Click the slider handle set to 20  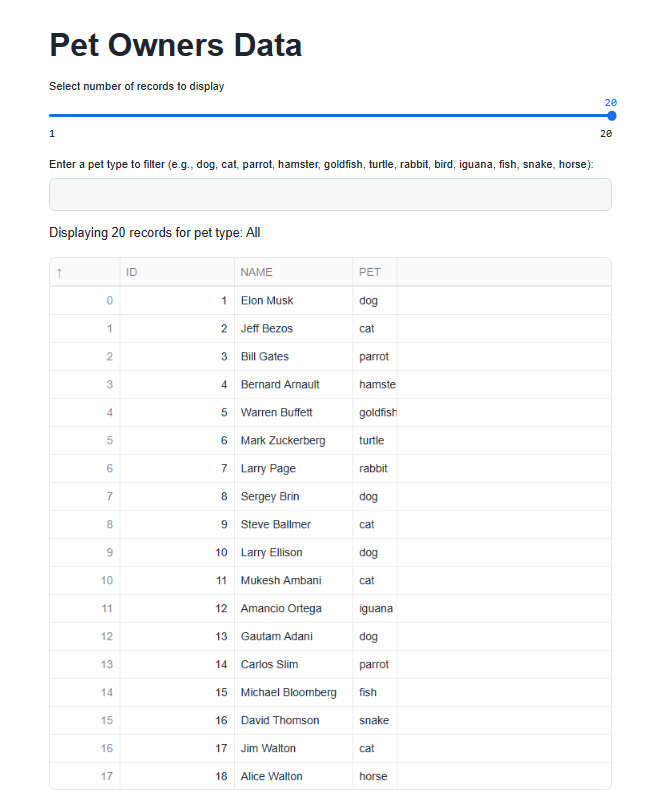610,116
